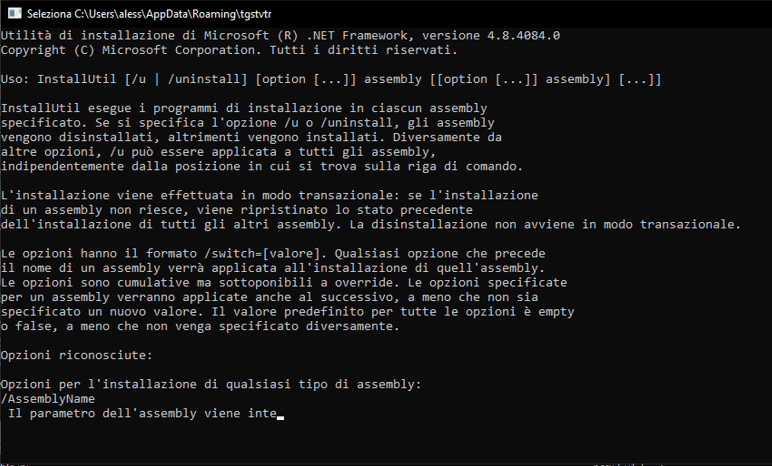The height and width of the screenshot is (466, 772).
Task: Click the word 'transazionale.' at line end
Action: click(x=690, y=224)
